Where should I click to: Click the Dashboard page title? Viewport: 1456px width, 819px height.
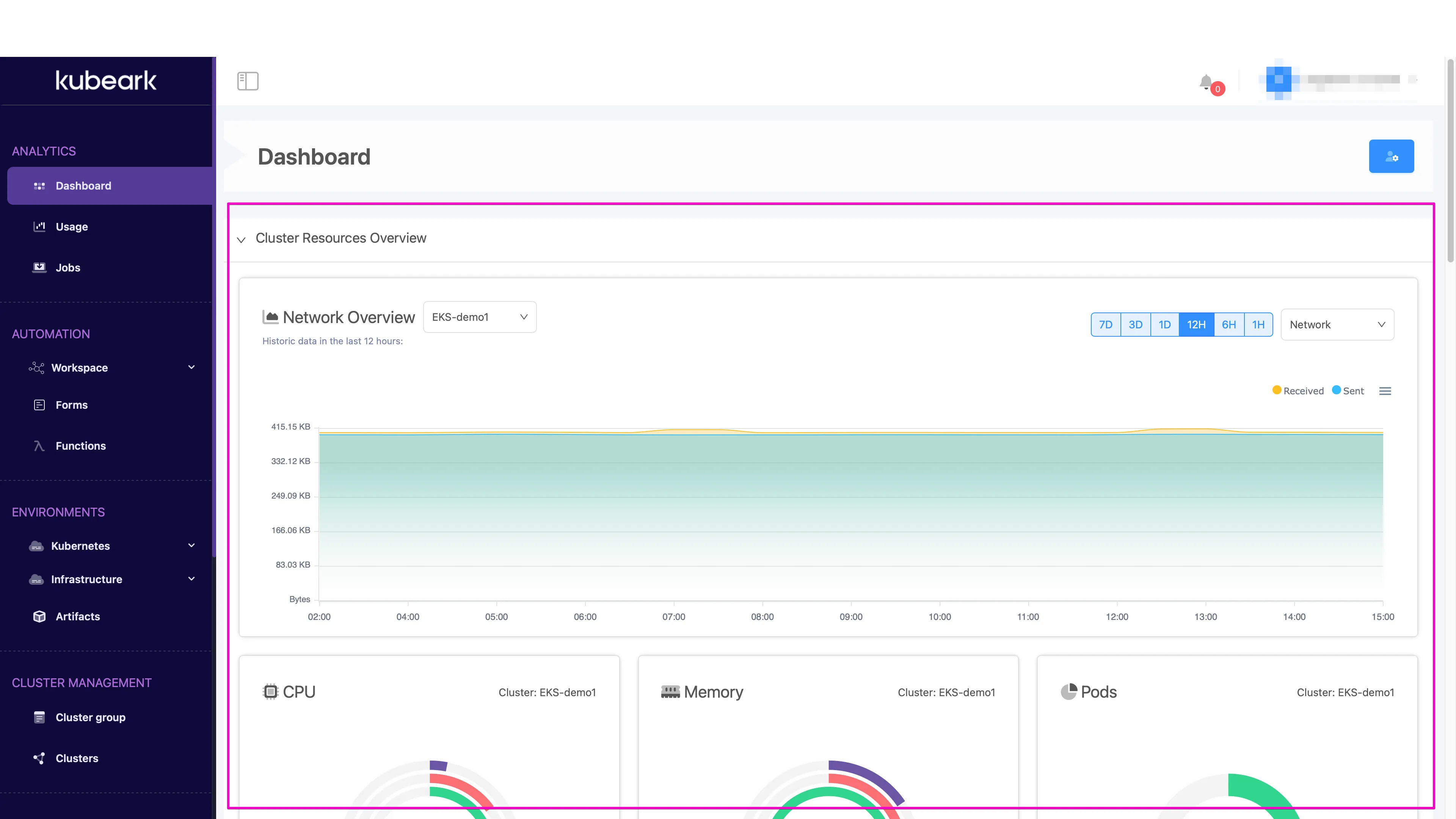tap(314, 157)
